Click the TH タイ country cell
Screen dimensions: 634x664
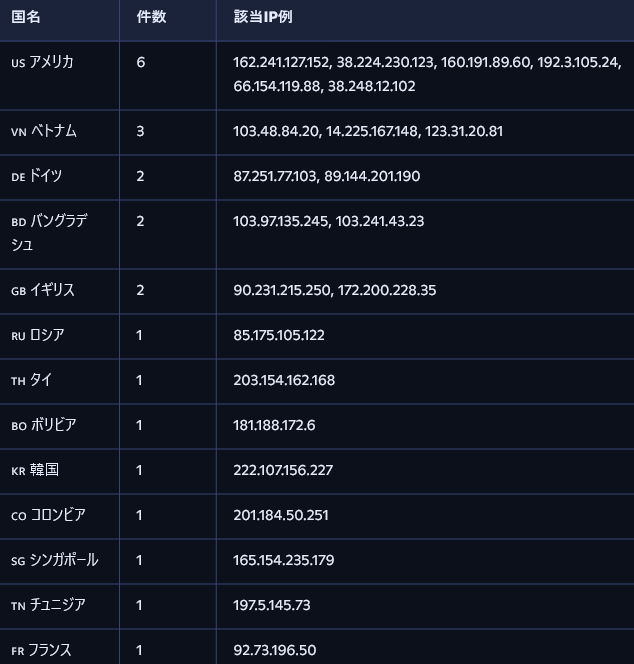32,380
